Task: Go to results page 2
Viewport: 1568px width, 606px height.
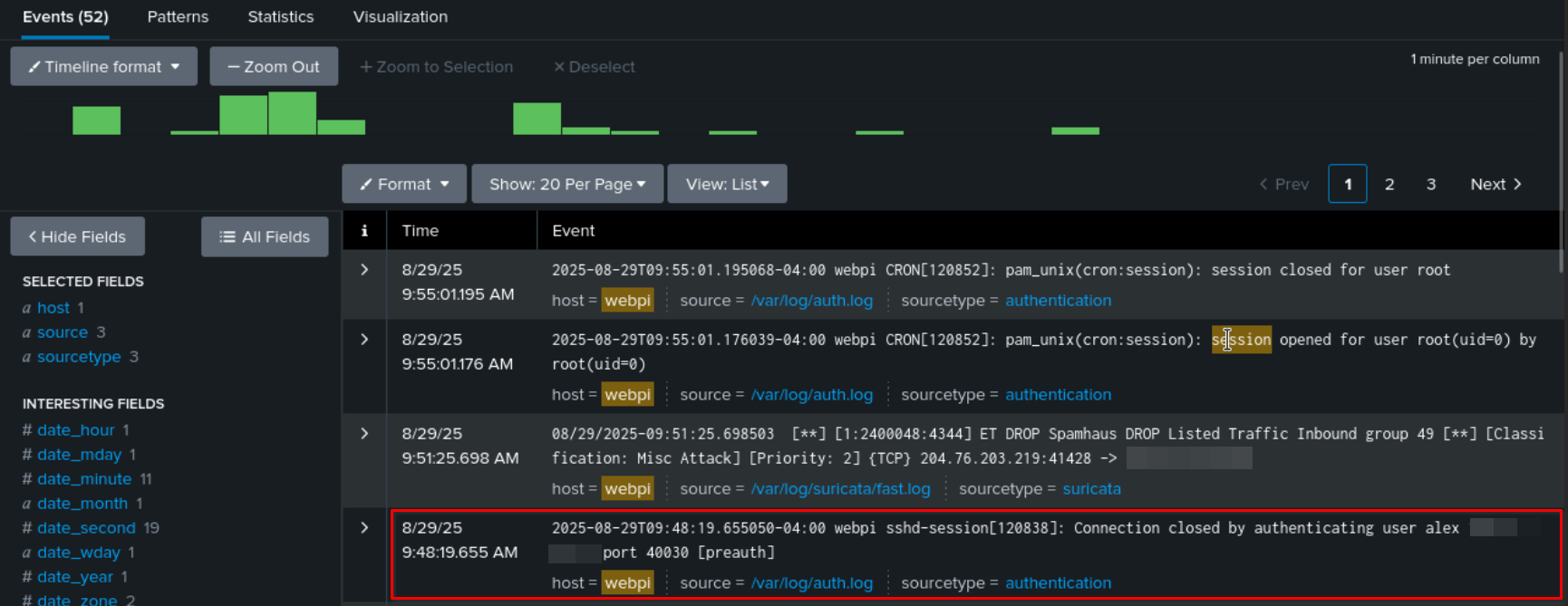Action: (1389, 184)
